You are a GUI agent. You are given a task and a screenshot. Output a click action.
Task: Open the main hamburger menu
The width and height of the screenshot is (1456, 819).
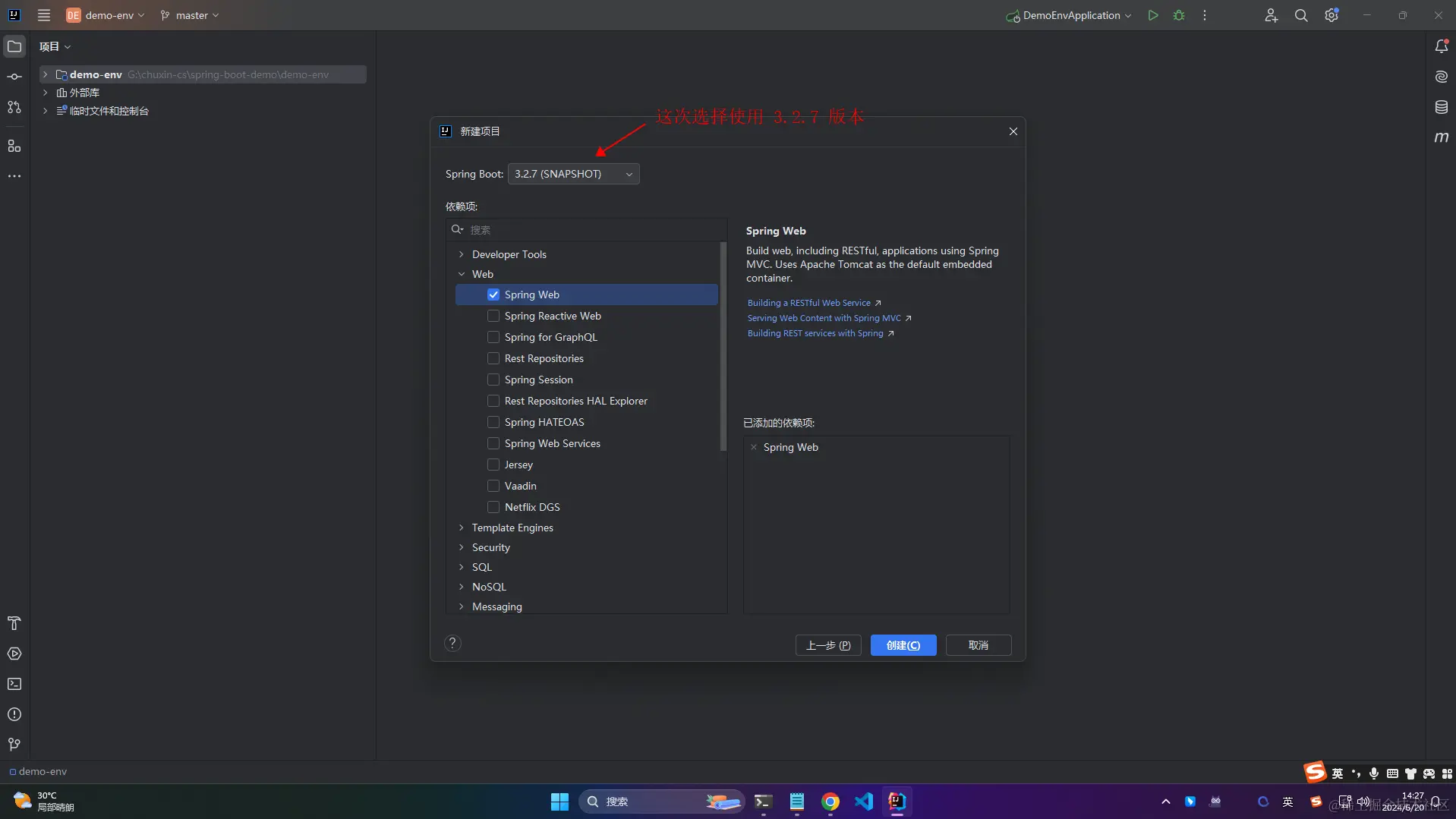[x=44, y=15]
